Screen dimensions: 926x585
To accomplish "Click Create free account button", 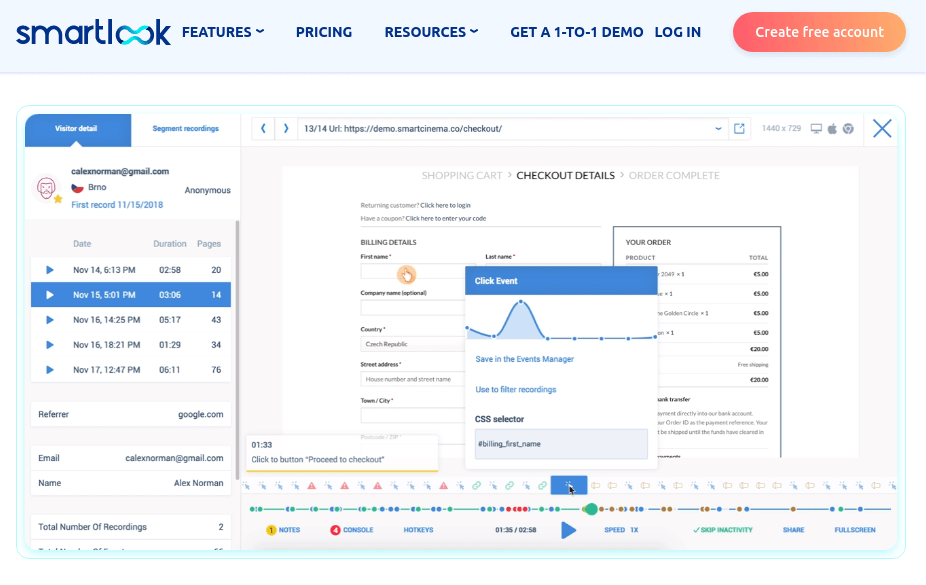I will (x=819, y=32).
